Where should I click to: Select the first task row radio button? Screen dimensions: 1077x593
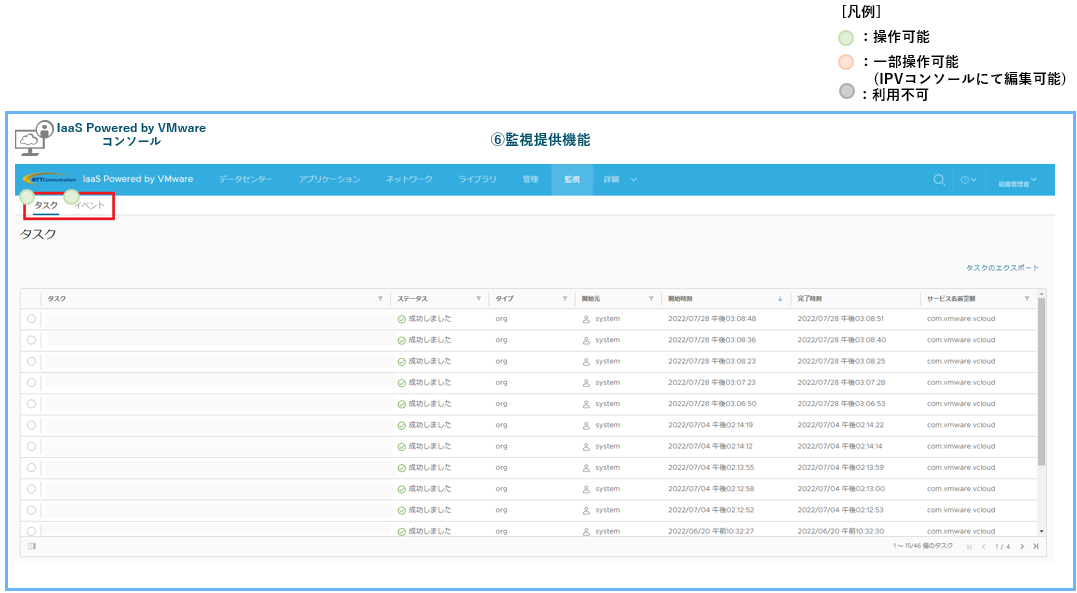pyautogui.click(x=32, y=319)
